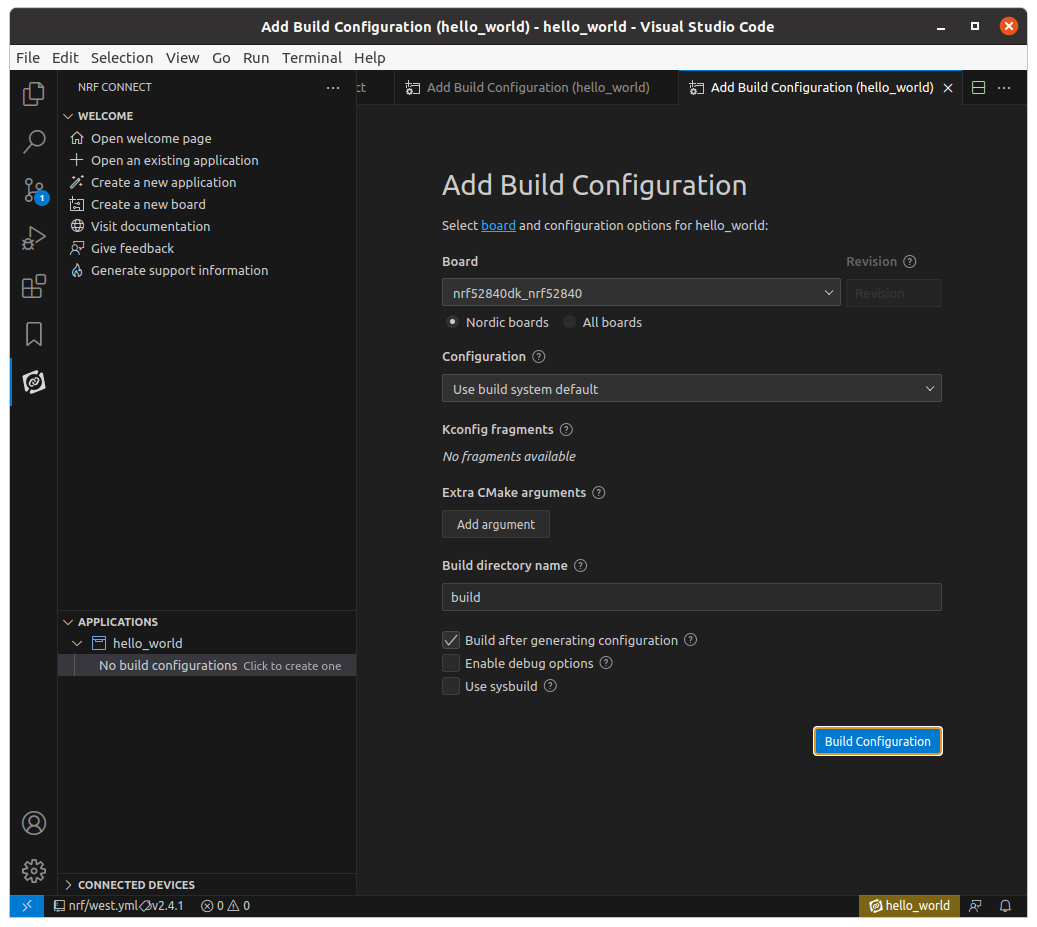Image resolution: width=1037 pixels, height=927 pixels.
Task: Open the Board dropdown nrf52840dk_nrf52840
Action: click(641, 293)
